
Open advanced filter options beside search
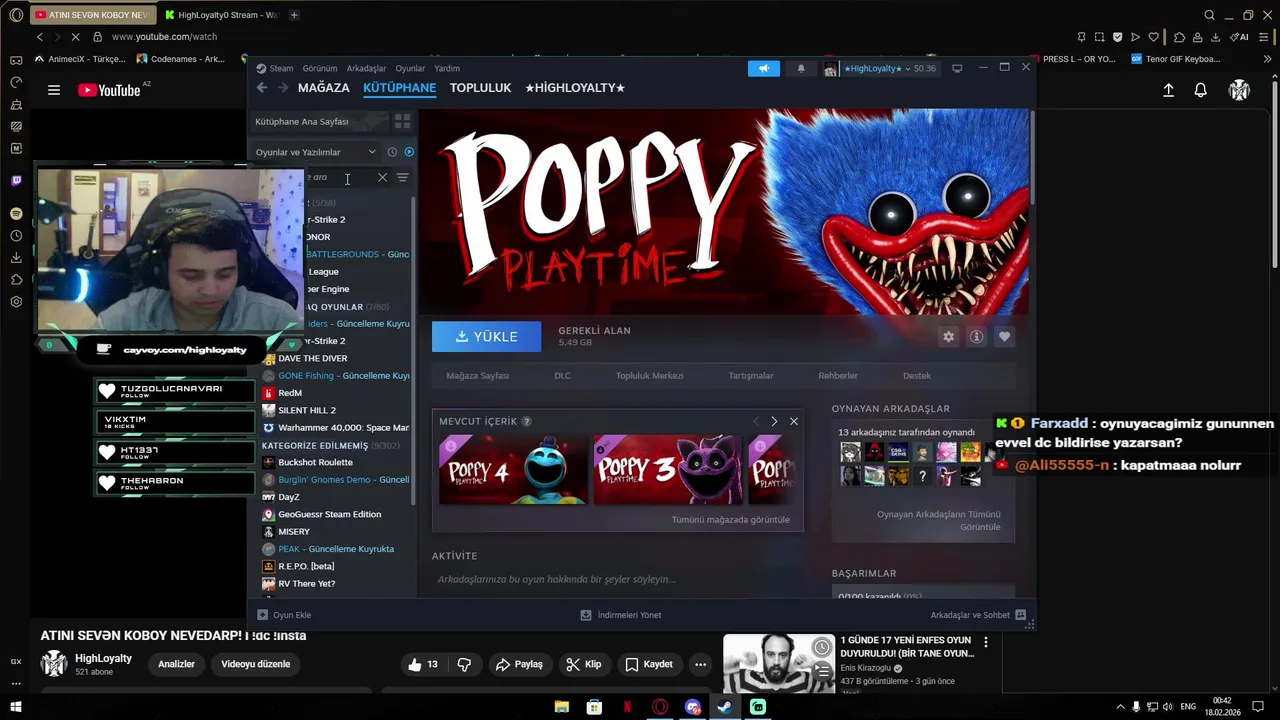[x=402, y=177]
